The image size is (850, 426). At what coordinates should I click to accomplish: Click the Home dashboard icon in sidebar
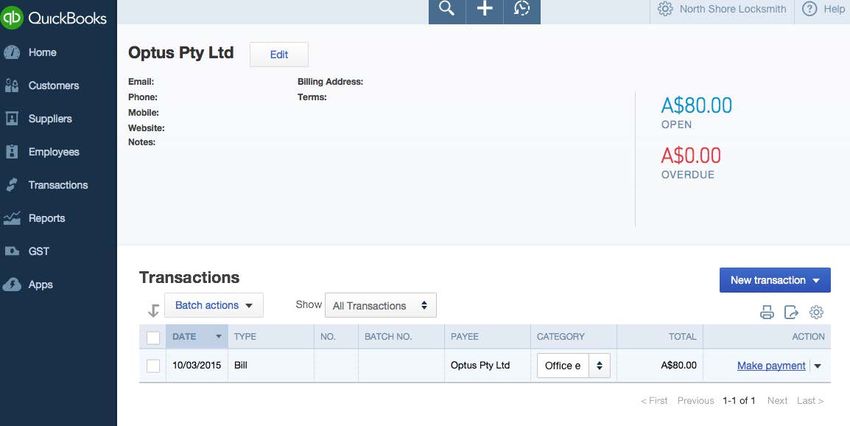[x=12, y=52]
